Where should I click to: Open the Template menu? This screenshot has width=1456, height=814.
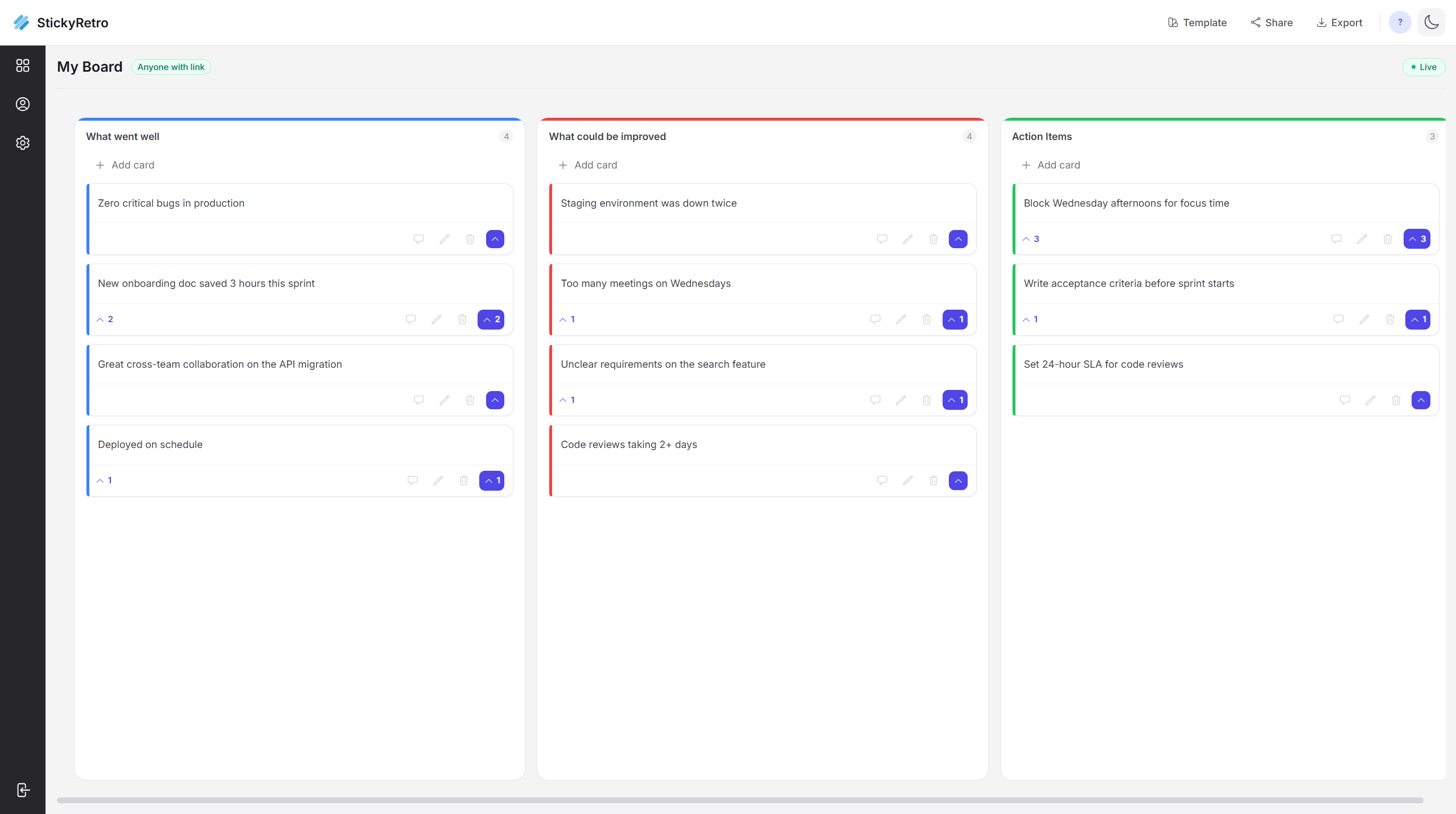[1198, 23]
